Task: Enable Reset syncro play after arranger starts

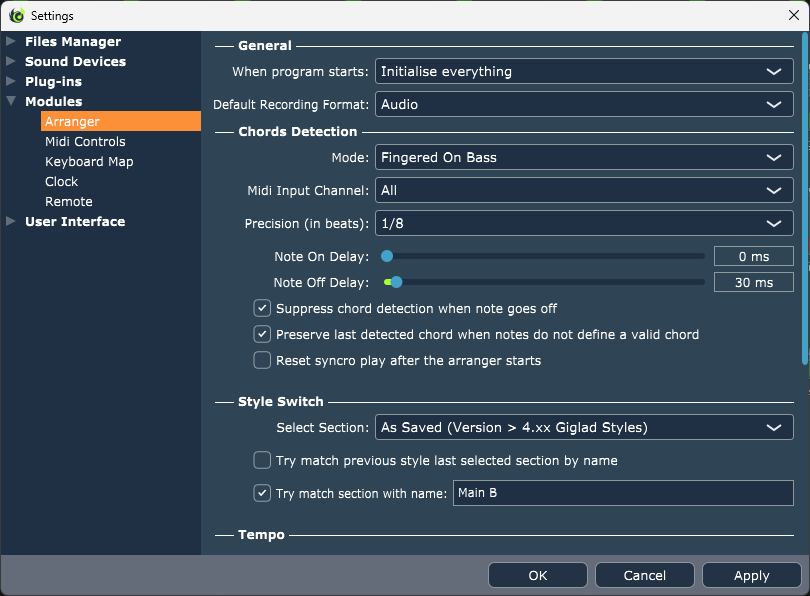Action: [x=262, y=360]
